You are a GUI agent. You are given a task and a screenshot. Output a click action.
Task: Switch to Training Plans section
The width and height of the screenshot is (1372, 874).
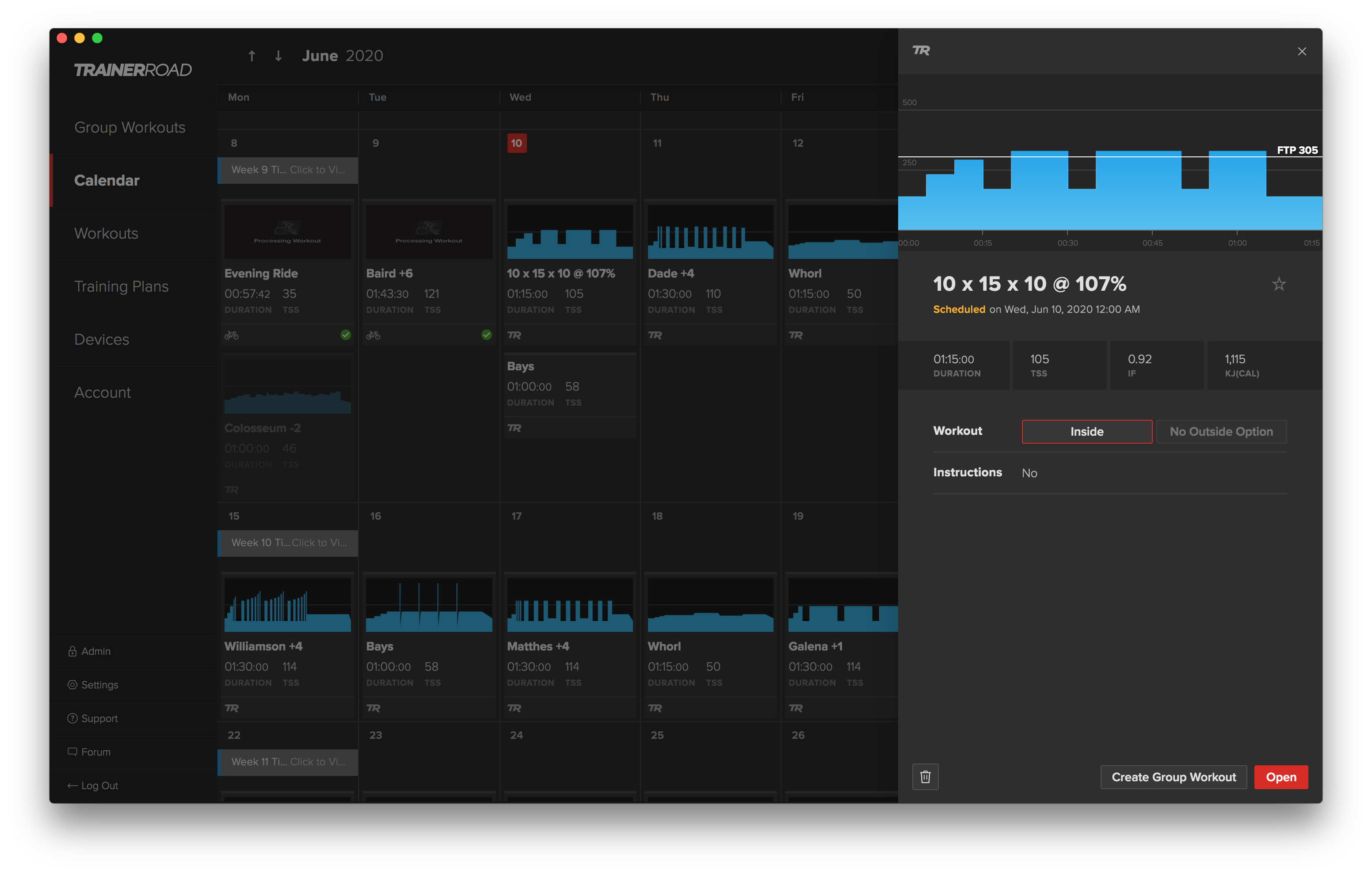point(122,287)
